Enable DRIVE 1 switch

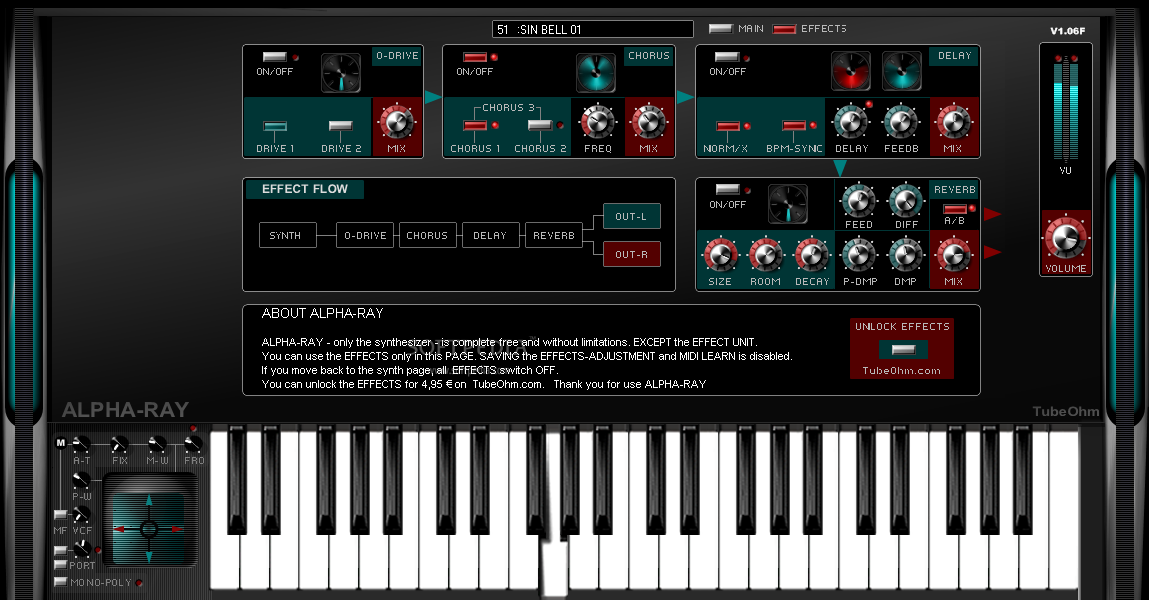click(275, 126)
